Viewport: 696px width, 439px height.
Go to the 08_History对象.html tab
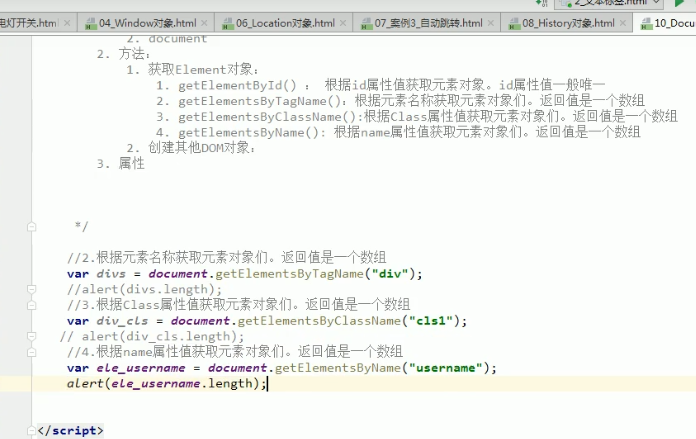point(568,23)
